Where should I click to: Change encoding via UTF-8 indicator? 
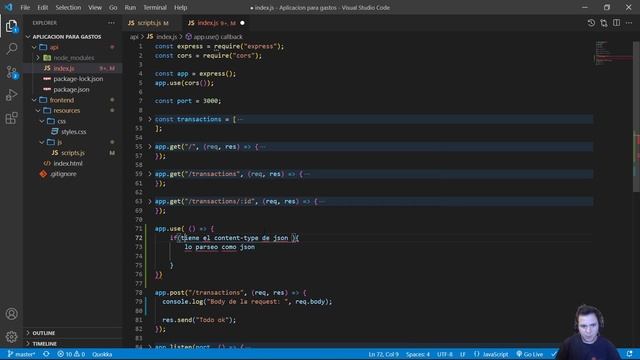(x=444, y=354)
